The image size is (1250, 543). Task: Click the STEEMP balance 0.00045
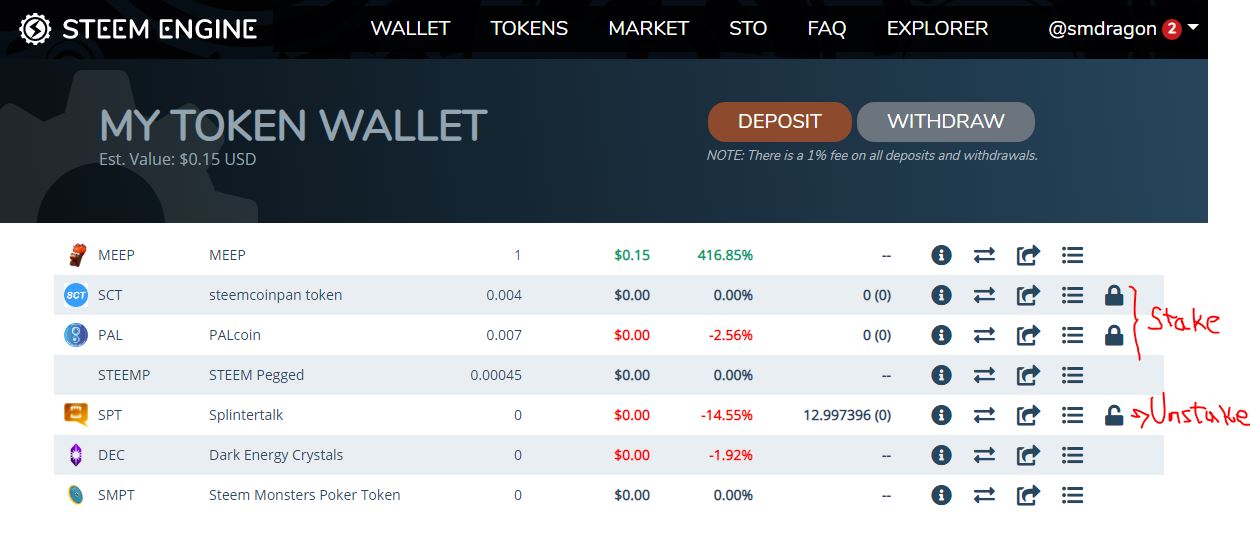pyautogui.click(x=496, y=375)
